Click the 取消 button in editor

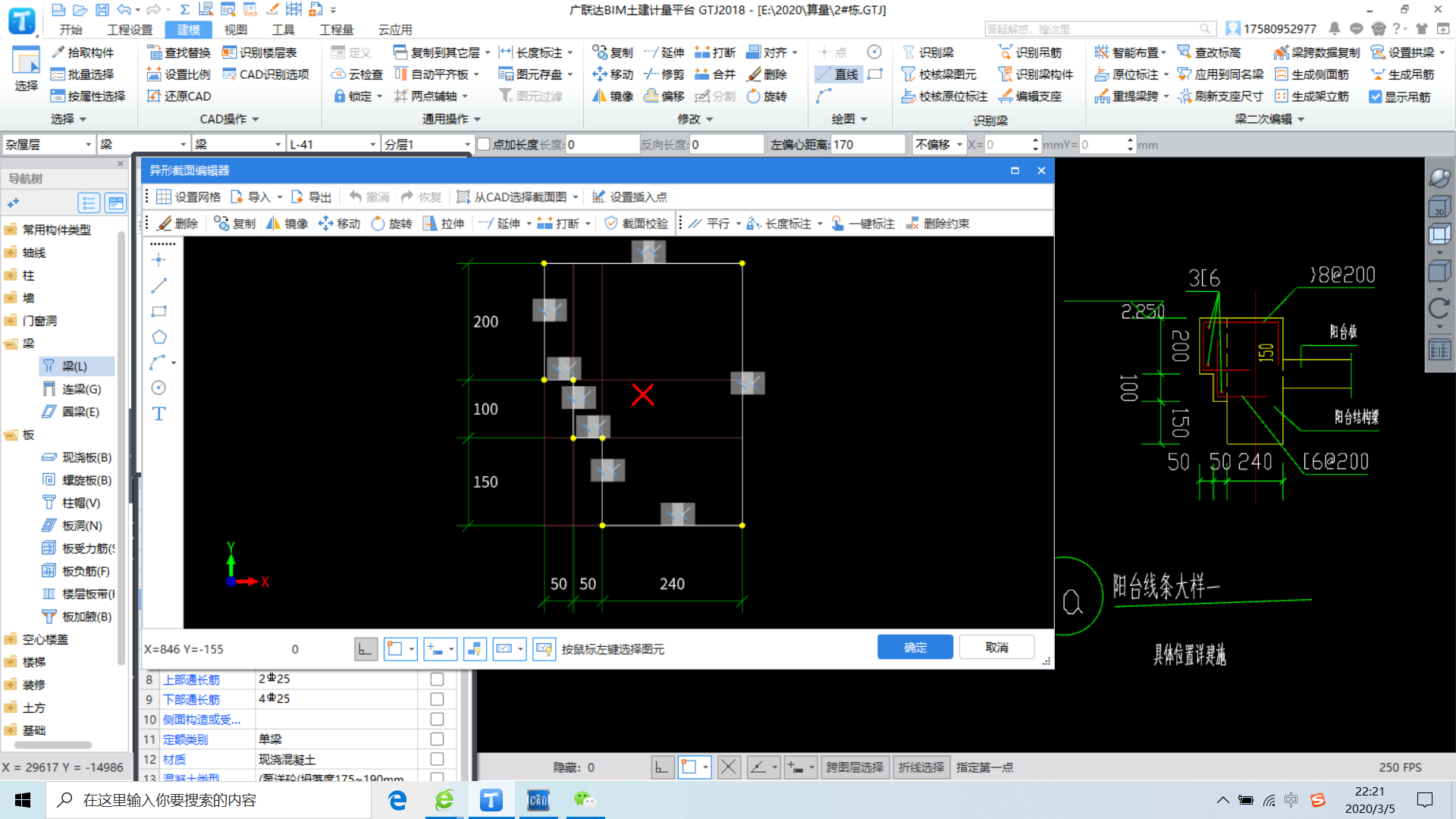pyautogui.click(x=997, y=648)
